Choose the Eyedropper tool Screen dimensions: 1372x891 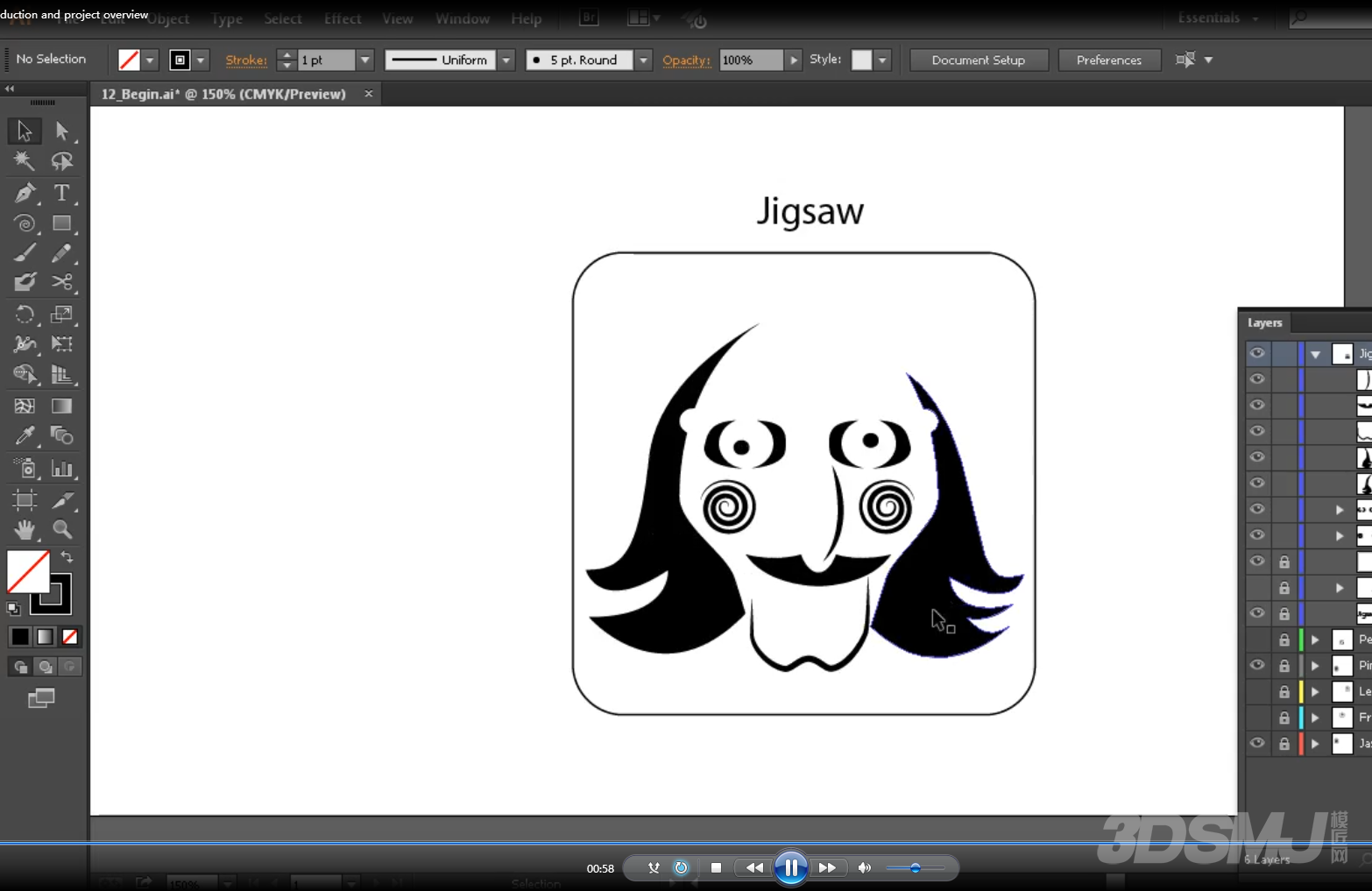pyautogui.click(x=25, y=435)
